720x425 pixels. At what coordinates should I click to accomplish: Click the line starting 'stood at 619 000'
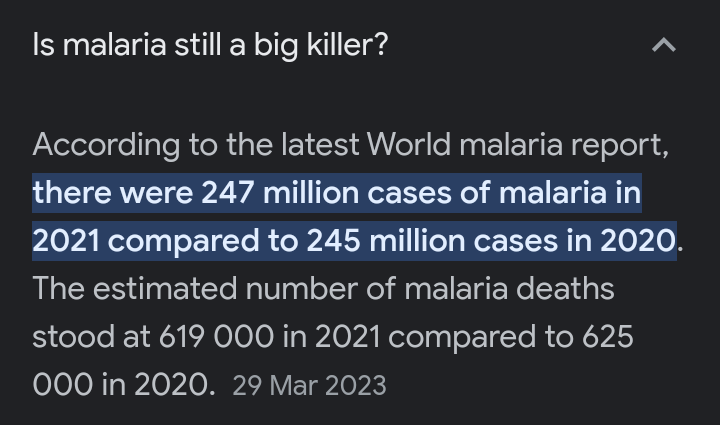(x=333, y=337)
